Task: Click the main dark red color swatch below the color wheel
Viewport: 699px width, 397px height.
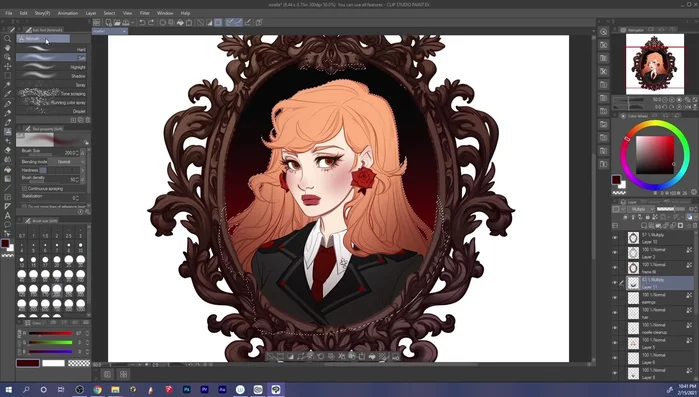Action: click(616, 180)
